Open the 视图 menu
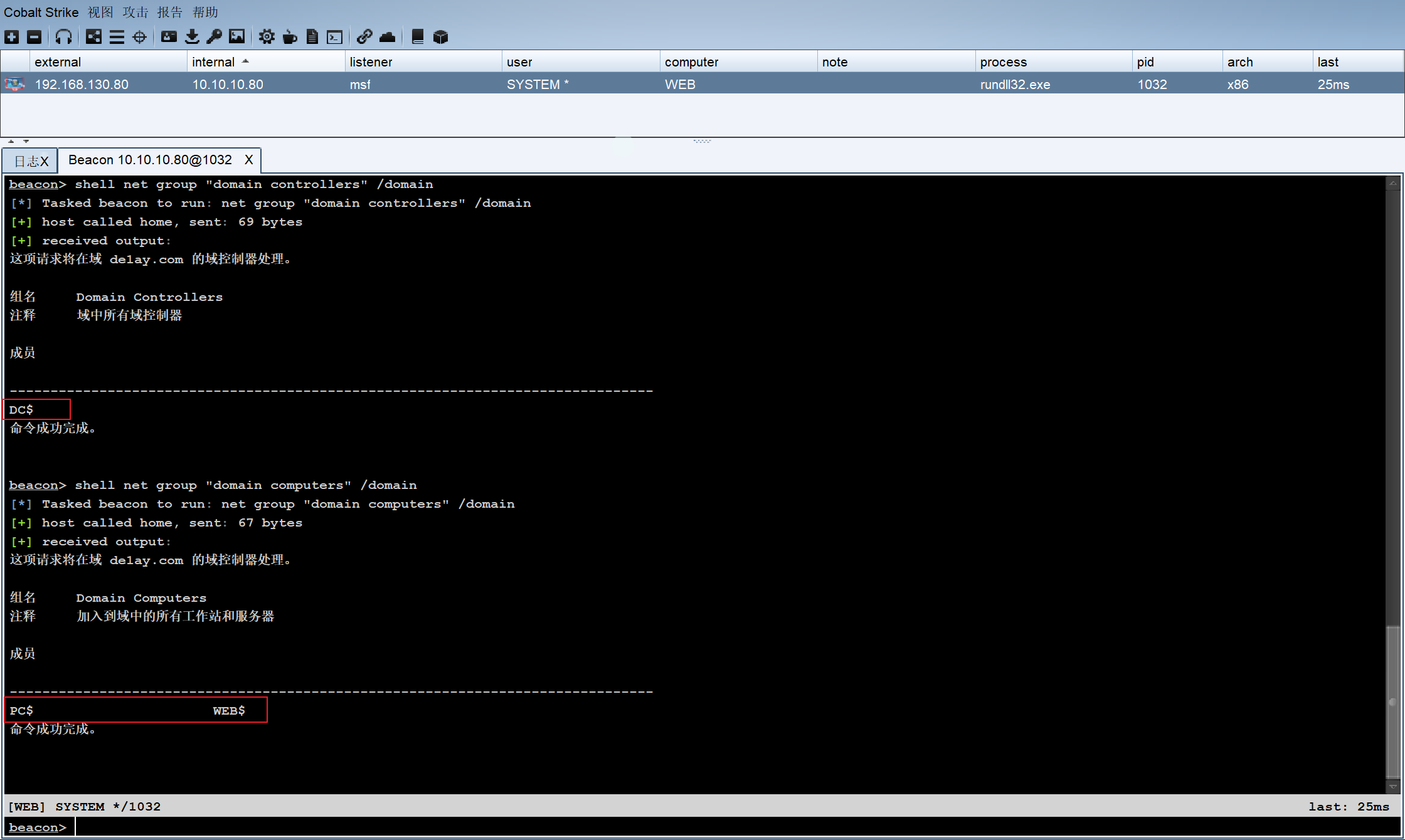 click(x=100, y=13)
